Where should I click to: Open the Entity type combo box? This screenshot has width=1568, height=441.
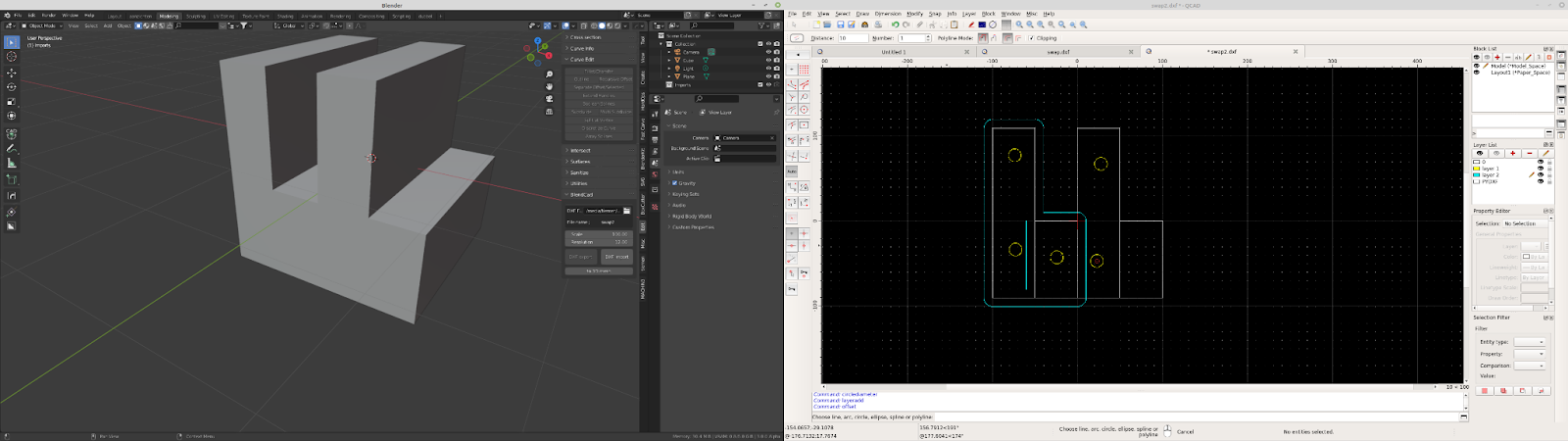[1529, 342]
